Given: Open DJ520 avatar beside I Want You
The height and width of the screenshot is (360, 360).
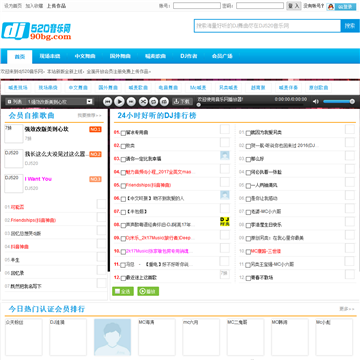Looking at the screenshot, I should 14,183.
